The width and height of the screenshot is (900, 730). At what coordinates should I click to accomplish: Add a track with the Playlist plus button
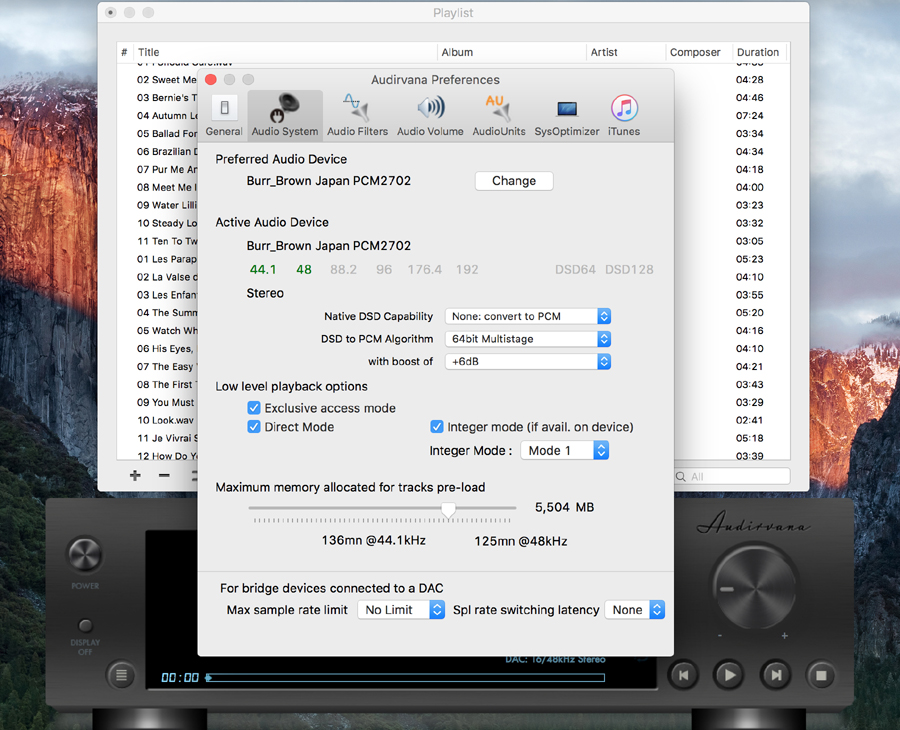click(x=135, y=475)
